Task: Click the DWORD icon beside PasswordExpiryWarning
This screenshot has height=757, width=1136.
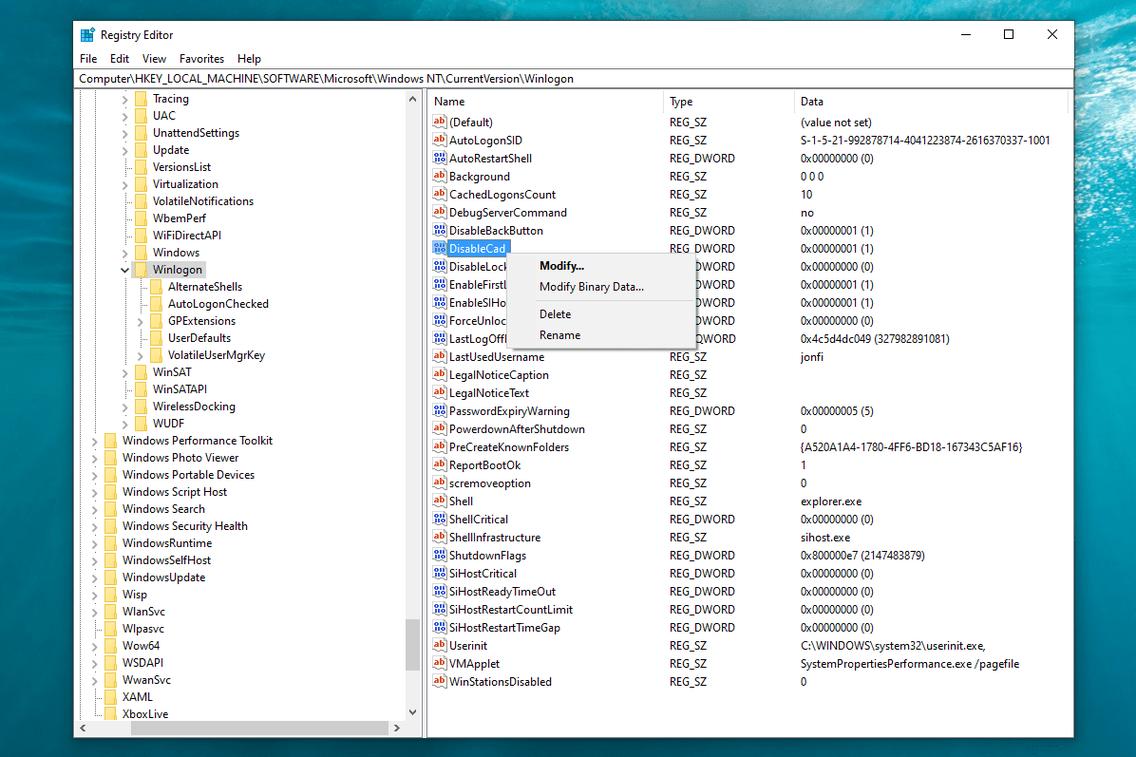Action: pos(439,411)
